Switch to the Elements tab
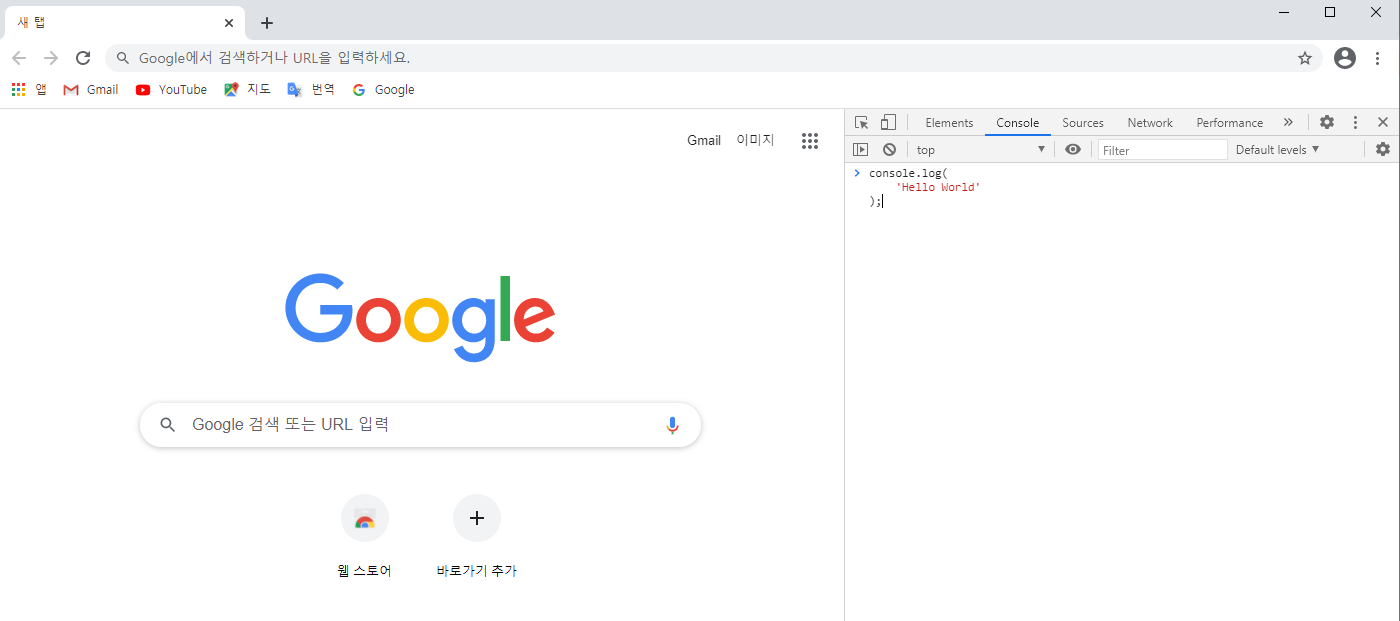The image size is (1400, 621). pyautogui.click(x=949, y=123)
